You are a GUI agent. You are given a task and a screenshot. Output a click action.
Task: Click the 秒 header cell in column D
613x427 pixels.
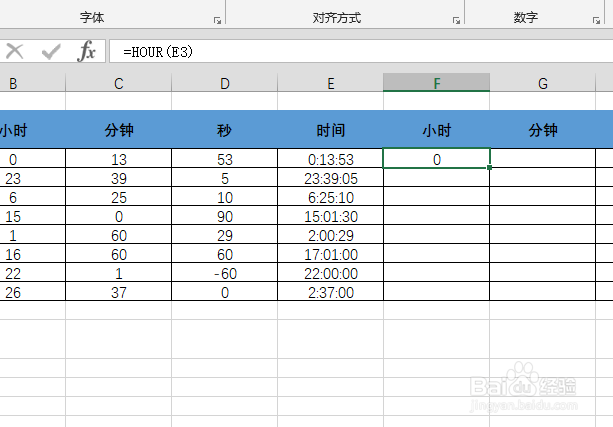pyautogui.click(x=225, y=130)
